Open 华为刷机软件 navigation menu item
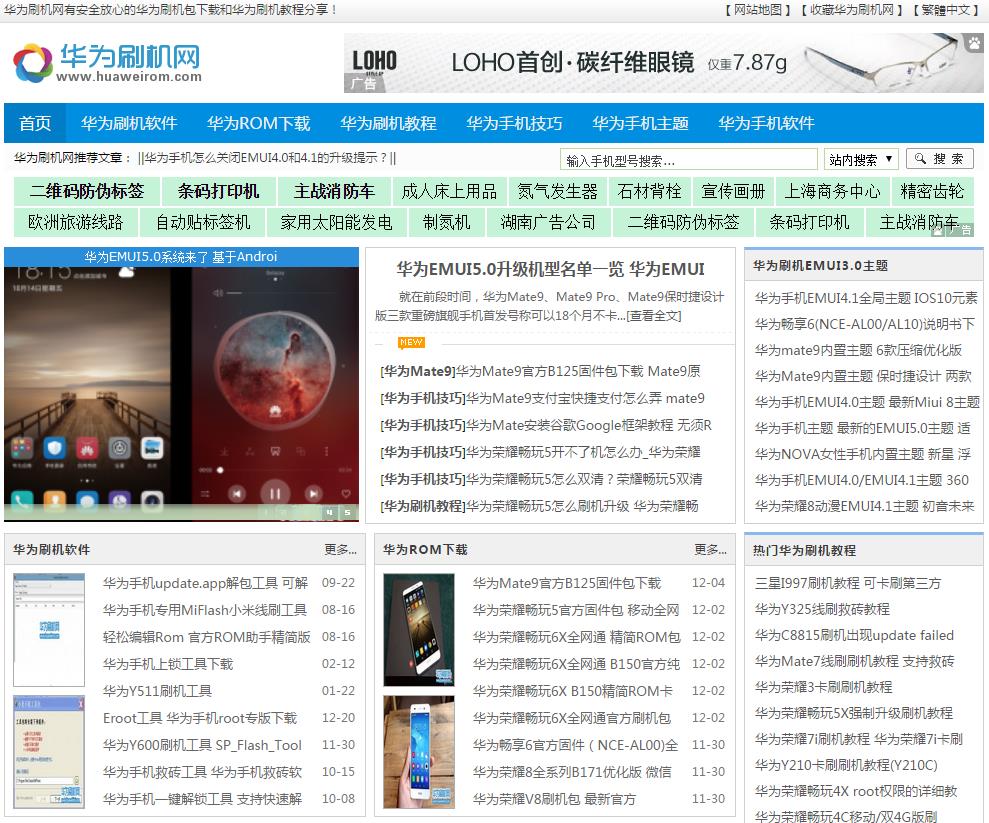The width and height of the screenshot is (989, 823). [x=129, y=123]
